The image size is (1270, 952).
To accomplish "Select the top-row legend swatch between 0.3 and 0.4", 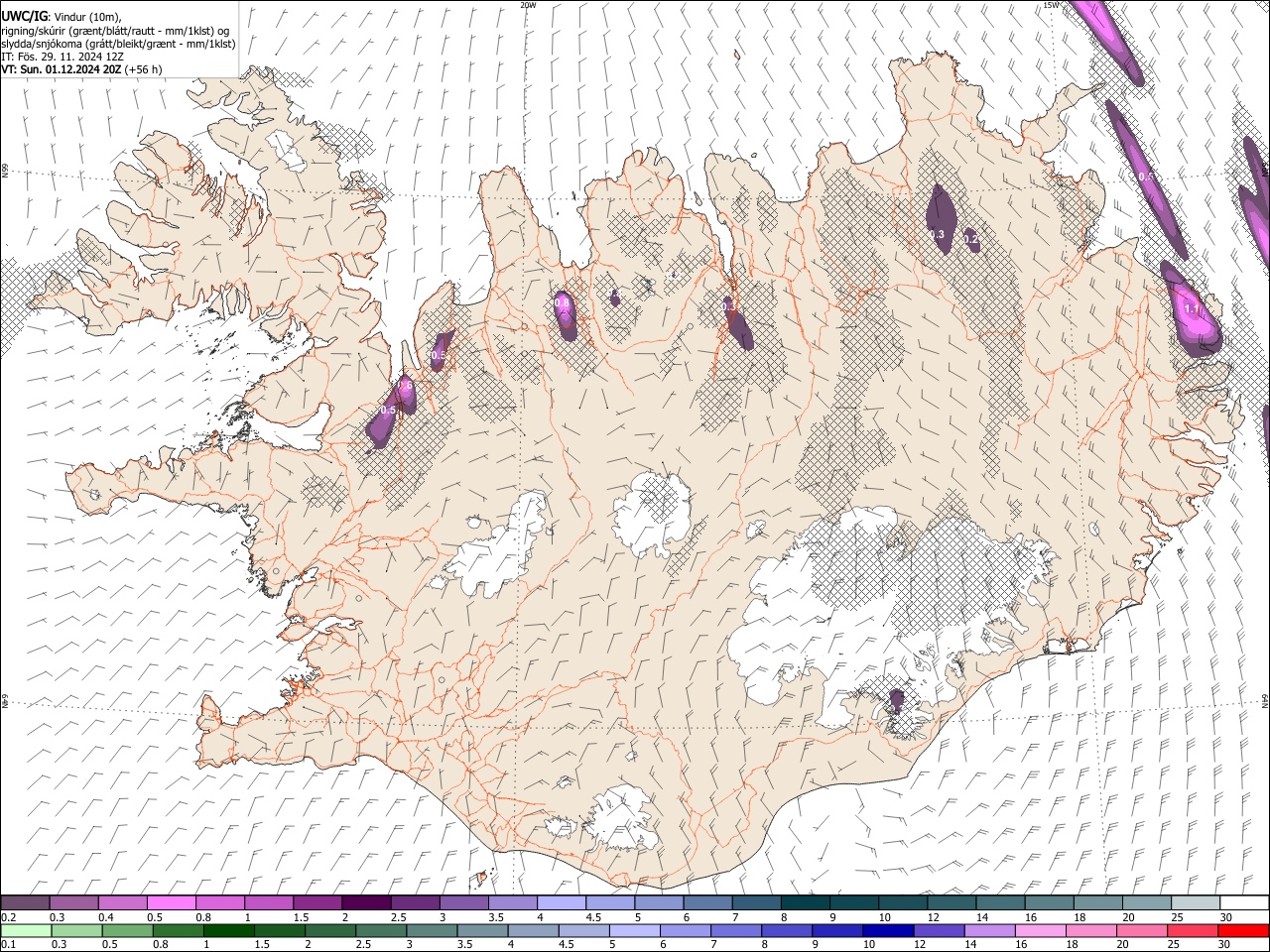I will (x=73, y=903).
